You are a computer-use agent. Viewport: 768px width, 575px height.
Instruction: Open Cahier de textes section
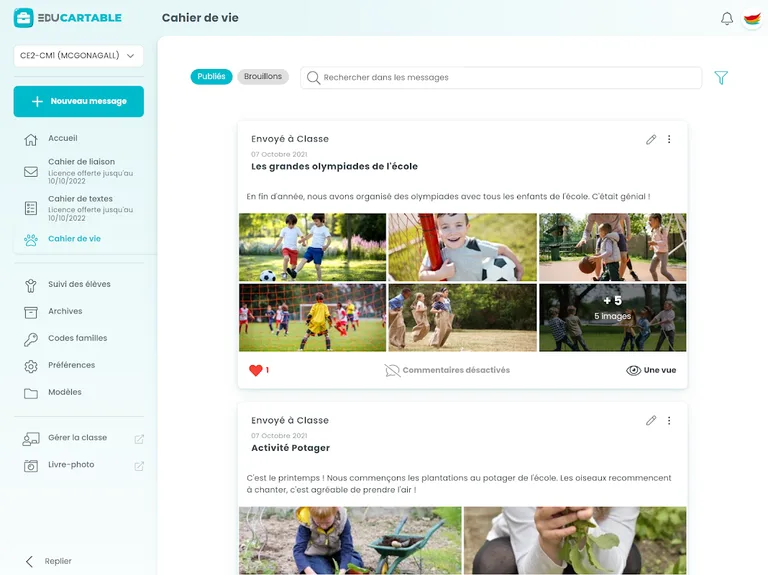(80, 199)
